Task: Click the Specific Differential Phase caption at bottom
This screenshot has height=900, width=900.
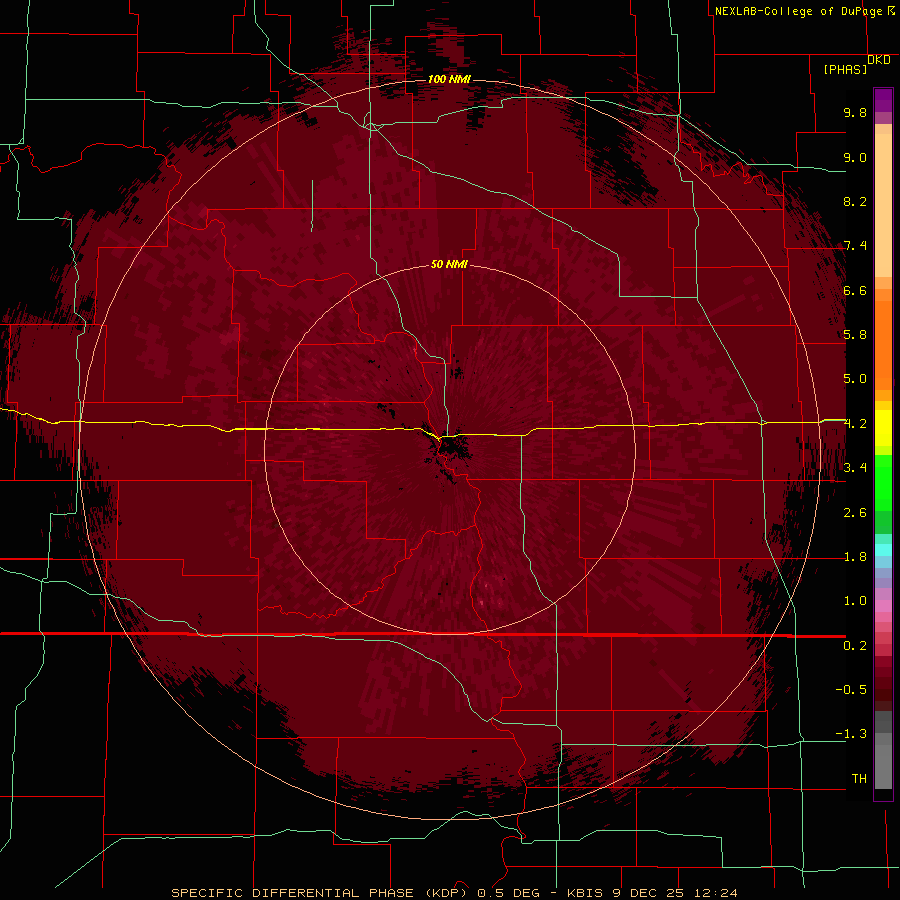Action: (x=455, y=893)
